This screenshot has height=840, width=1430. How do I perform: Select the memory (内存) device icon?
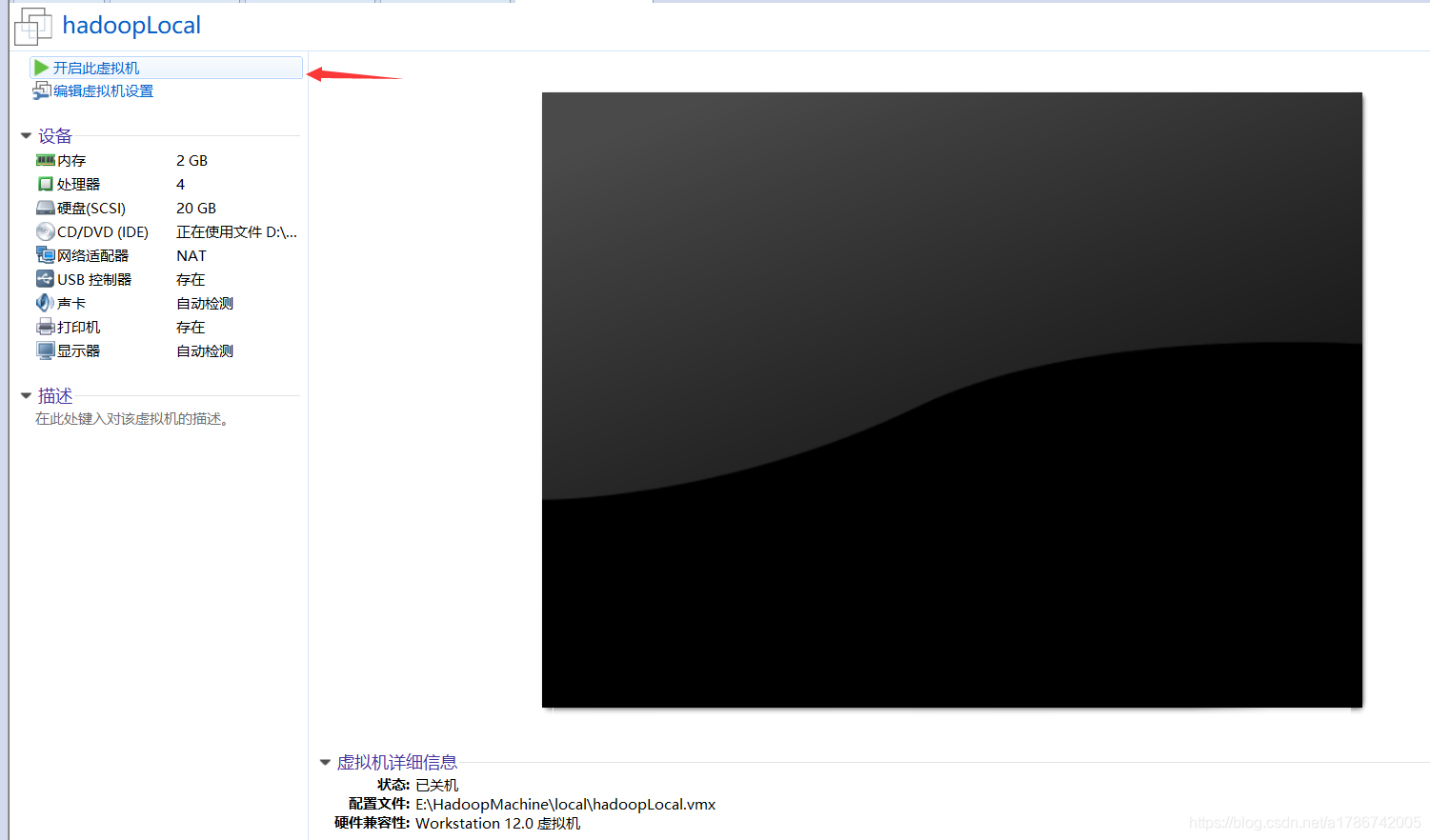45,160
